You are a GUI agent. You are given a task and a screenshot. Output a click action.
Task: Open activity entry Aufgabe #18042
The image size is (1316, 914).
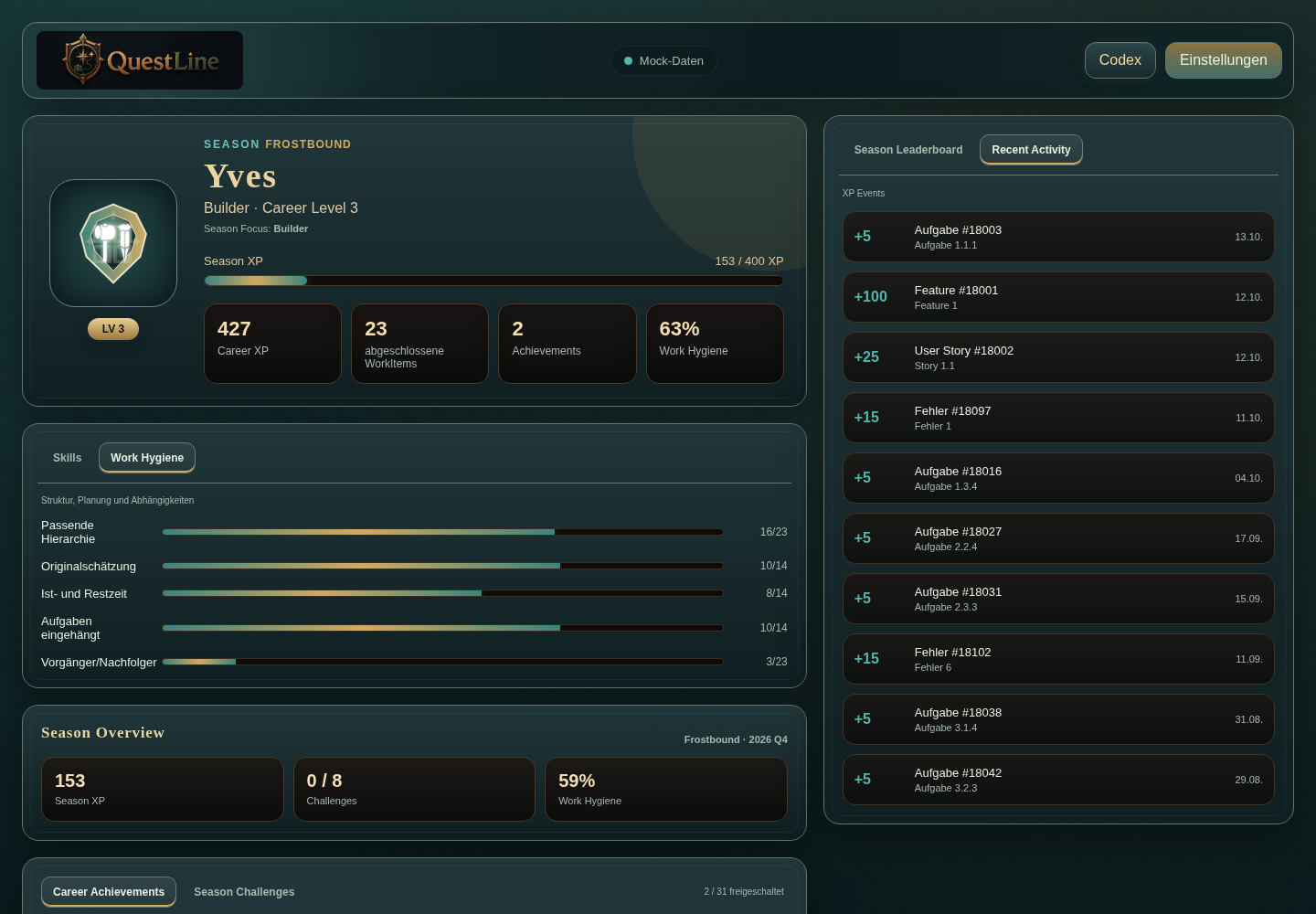1058,780
